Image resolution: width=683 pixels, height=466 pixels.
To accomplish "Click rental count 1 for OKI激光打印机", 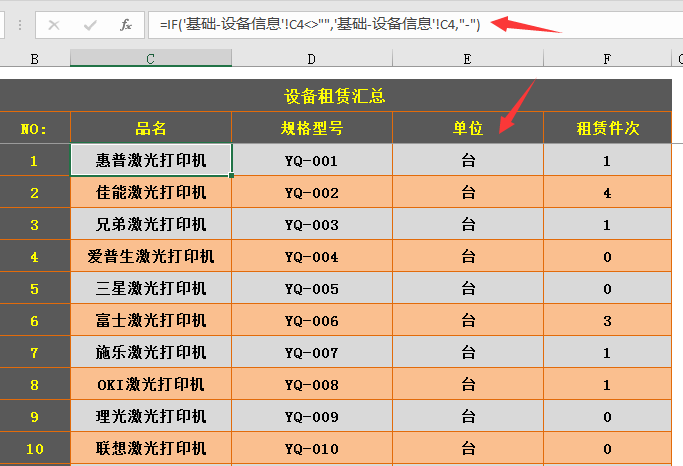I will pyautogui.click(x=607, y=384).
